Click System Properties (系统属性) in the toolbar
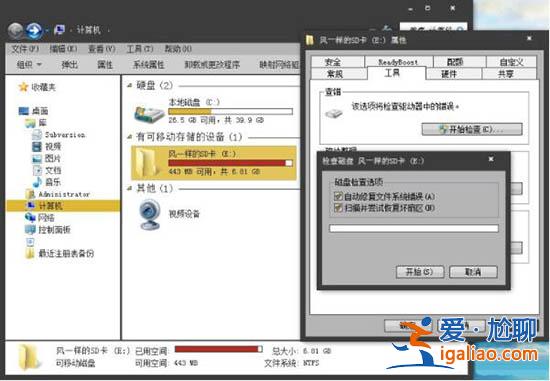 coord(148,65)
